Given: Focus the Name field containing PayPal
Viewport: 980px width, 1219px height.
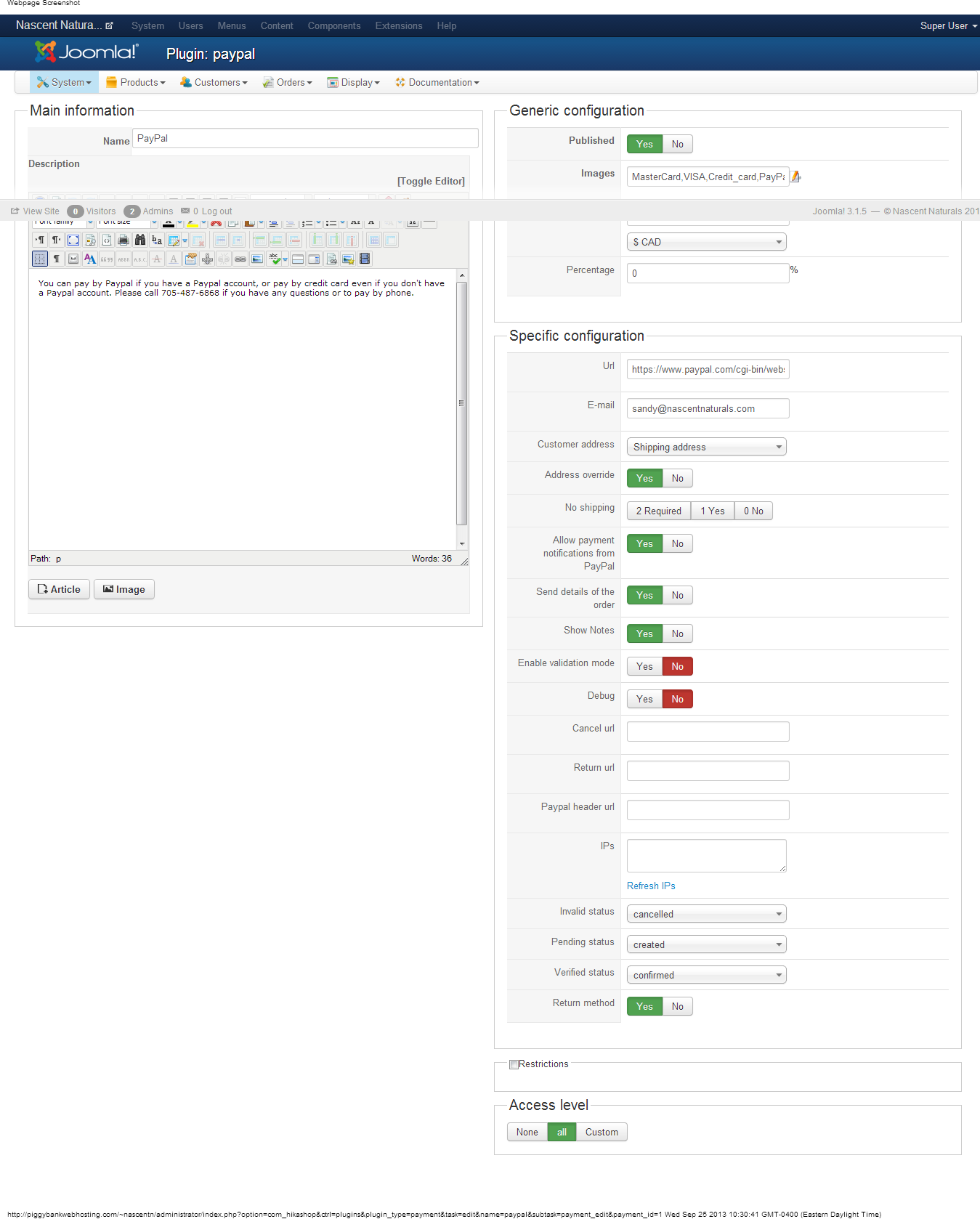Looking at the screenshot, I should [x=305, y=138].
